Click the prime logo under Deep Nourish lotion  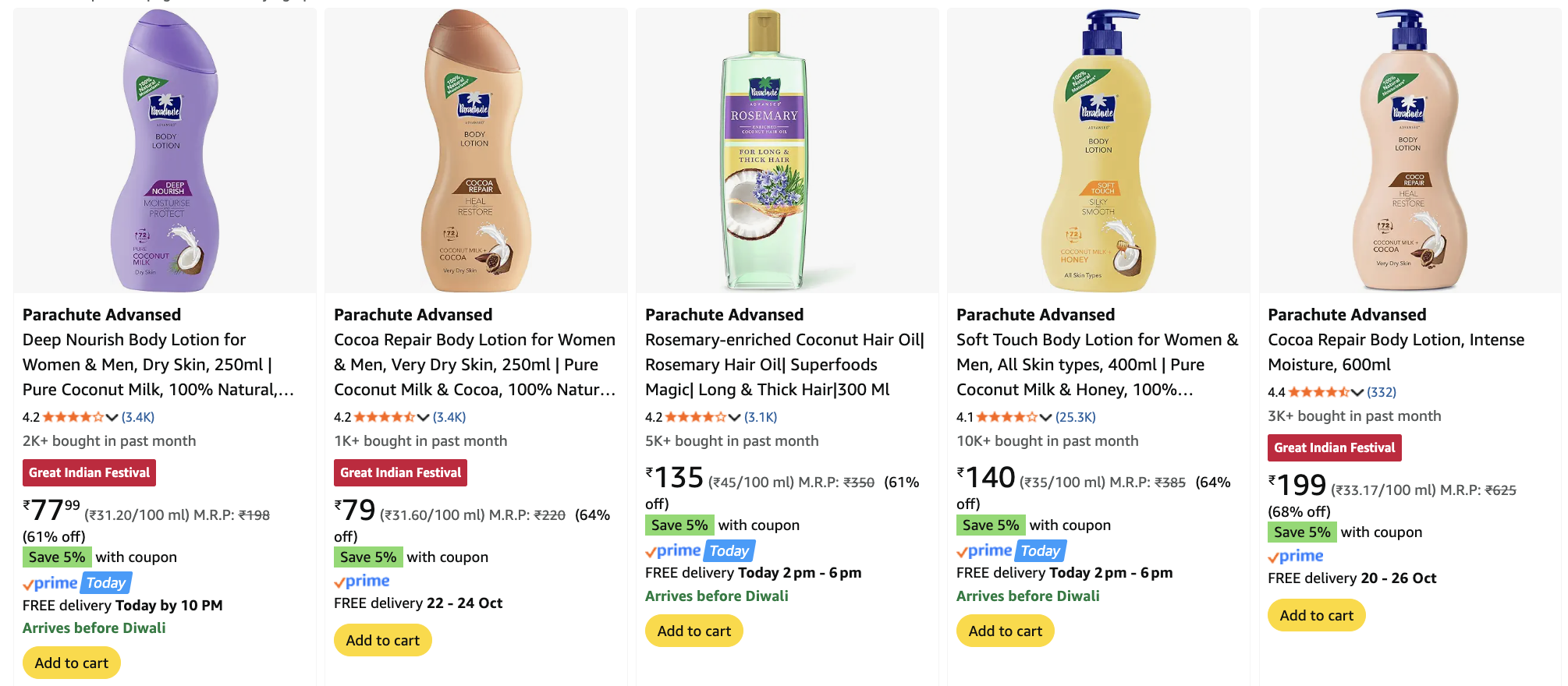51,583
